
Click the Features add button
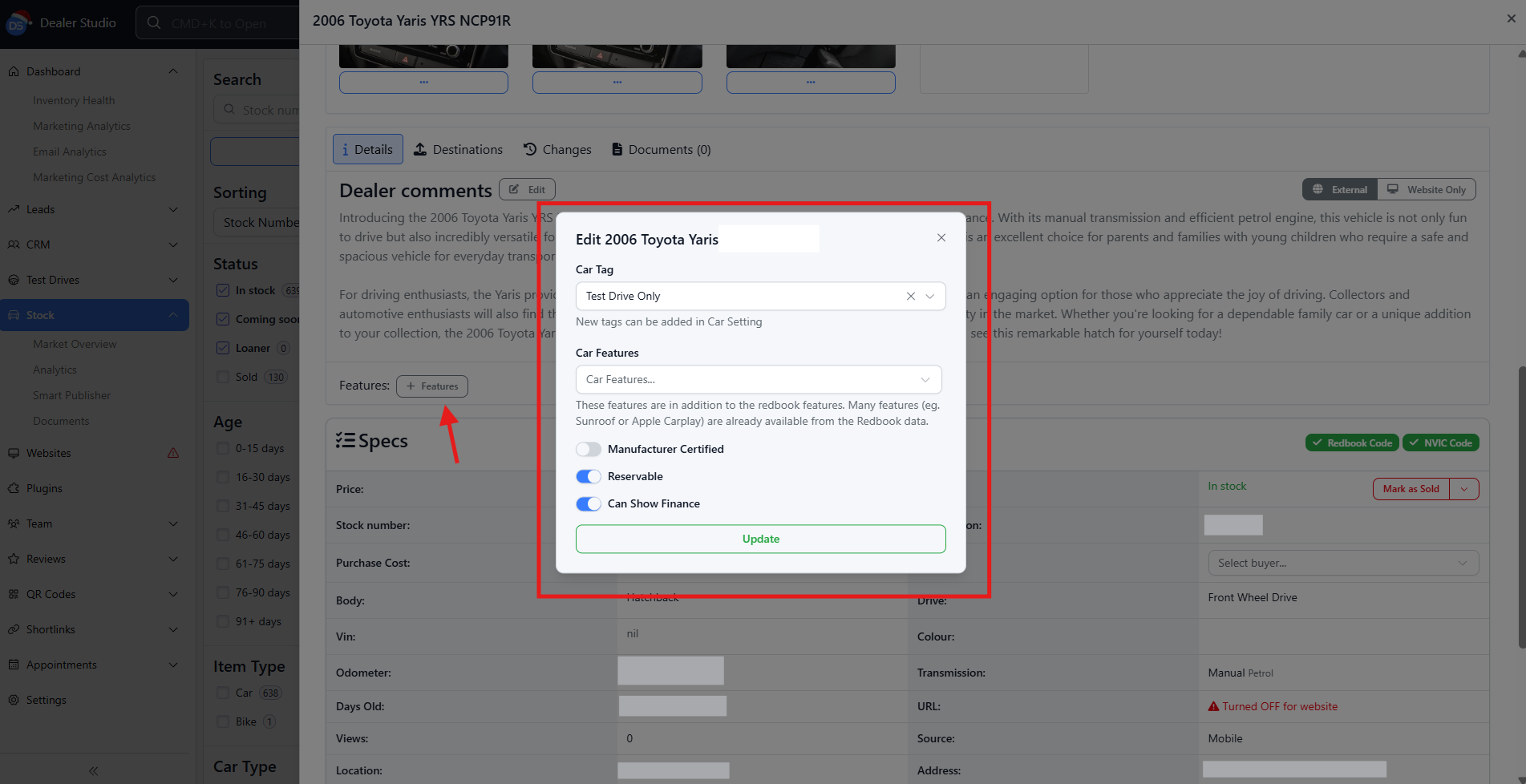click(432, 386)
